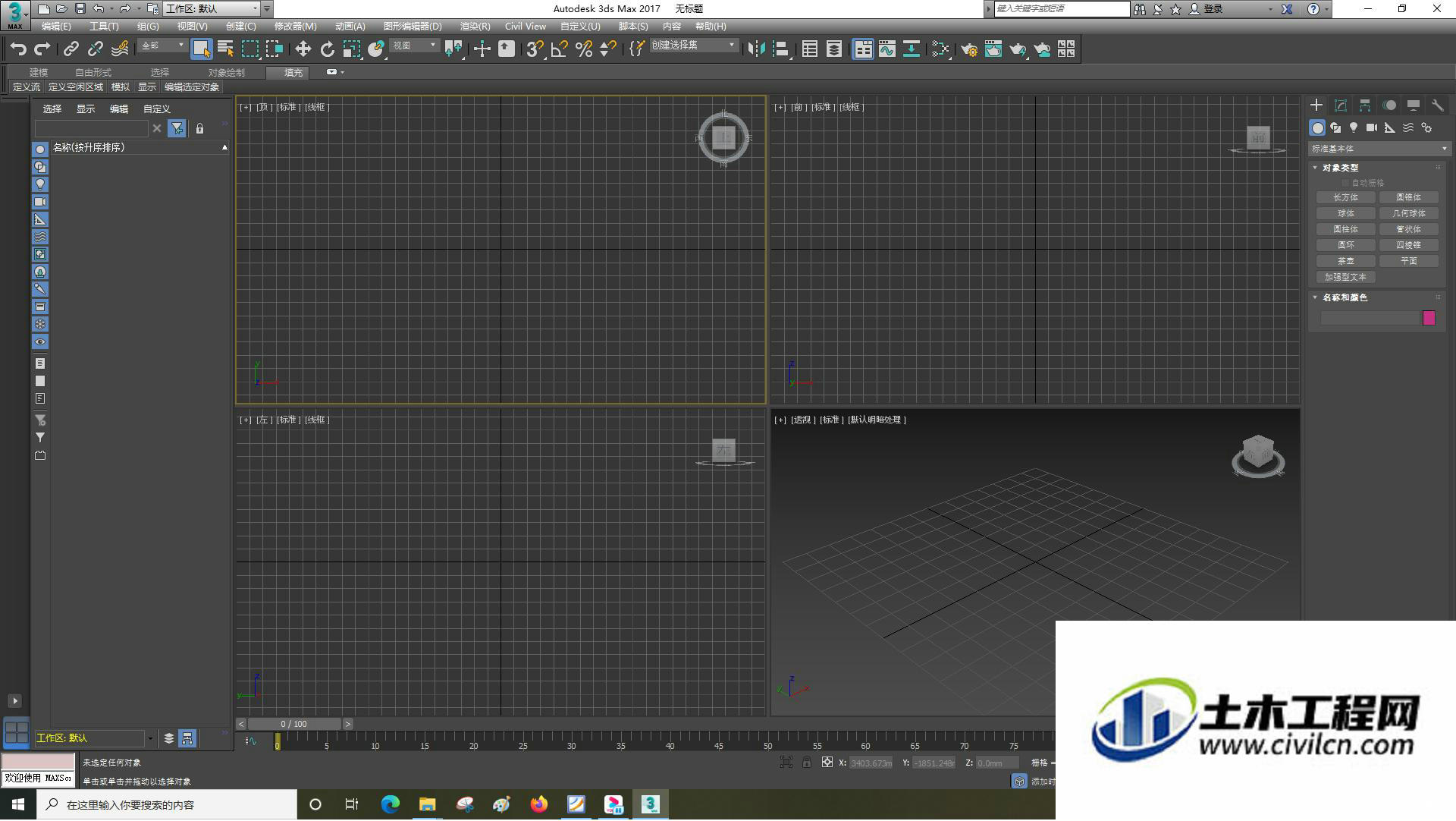Image resolution: width=1456 pixels, height=821 pixels.
Task: Toggle Percent Snap
Action: [584, 49]
